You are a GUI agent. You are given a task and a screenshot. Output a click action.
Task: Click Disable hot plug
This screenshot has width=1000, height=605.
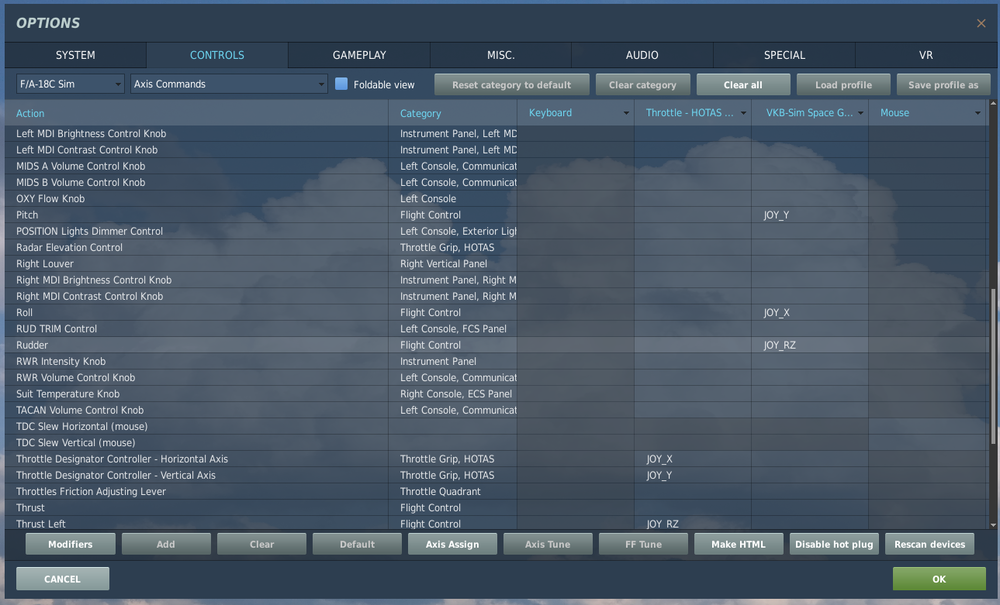pyautogui.click(x=834, y=544)
